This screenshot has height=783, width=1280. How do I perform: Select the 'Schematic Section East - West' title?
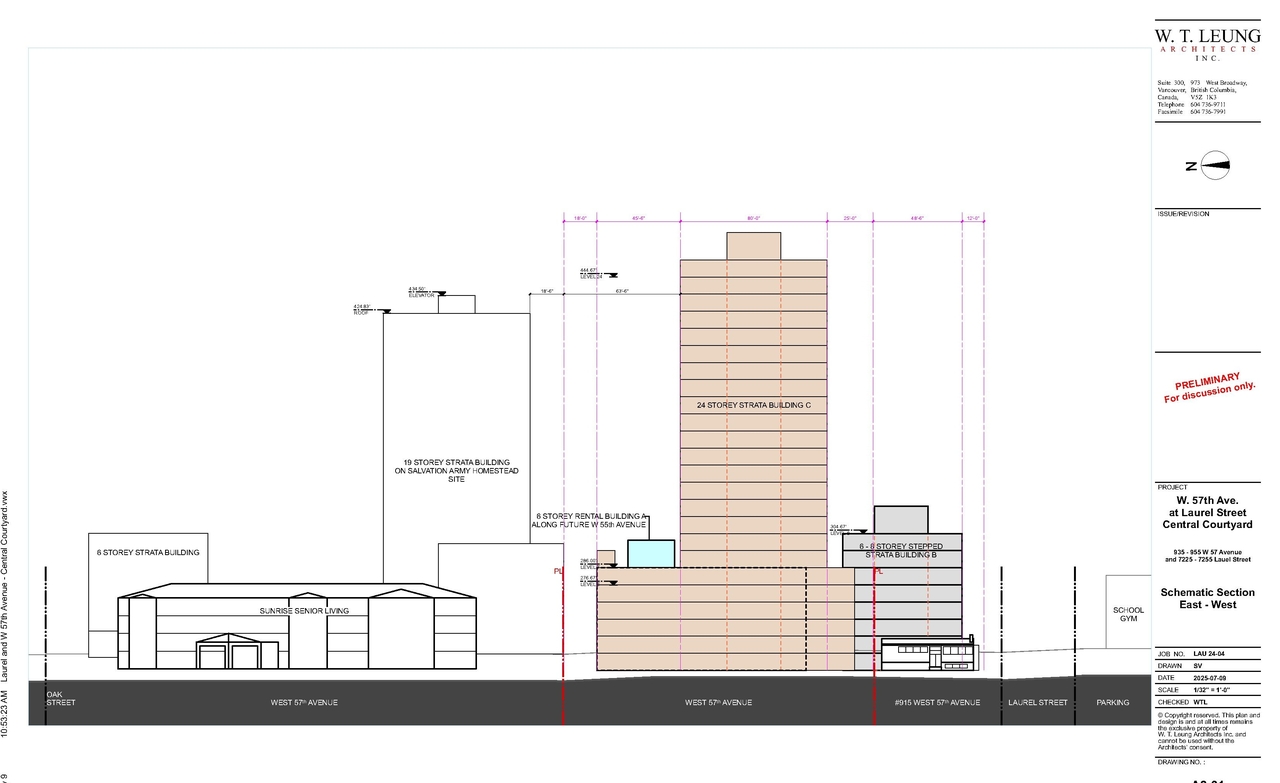click(1207, 599)
